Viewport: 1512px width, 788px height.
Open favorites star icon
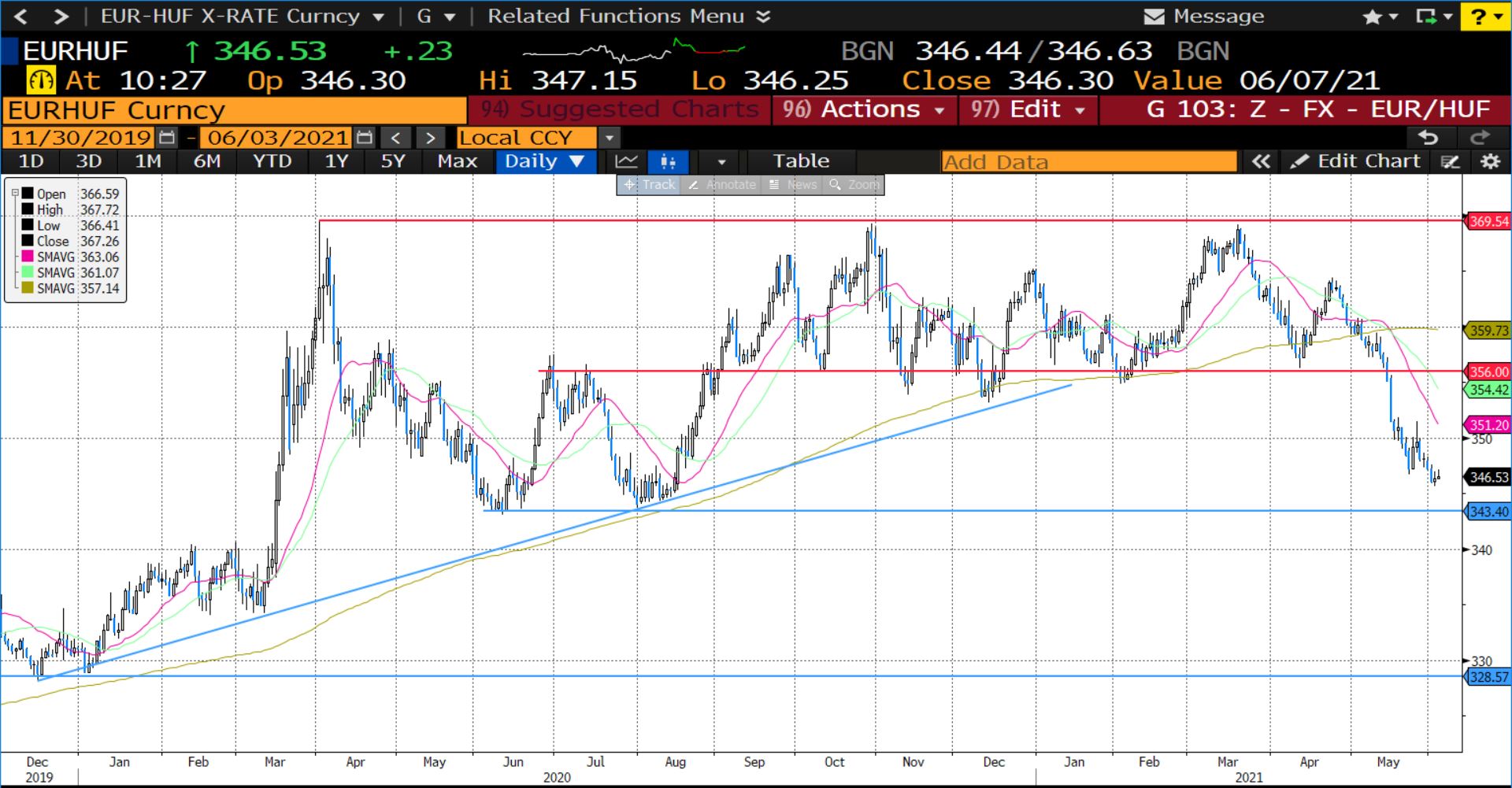pos(1373,17)
